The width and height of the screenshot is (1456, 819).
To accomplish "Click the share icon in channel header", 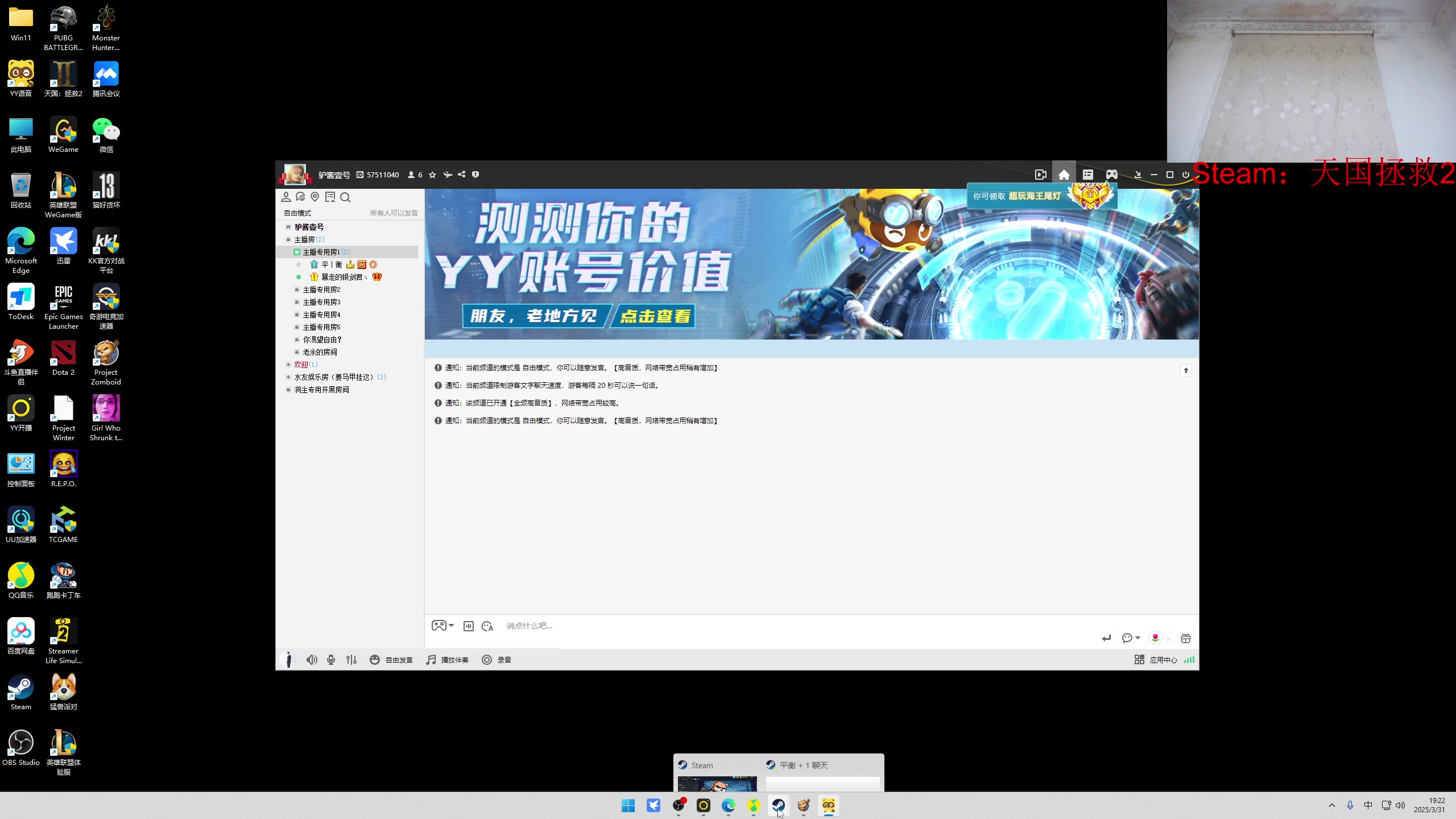I will pos(462,175).
